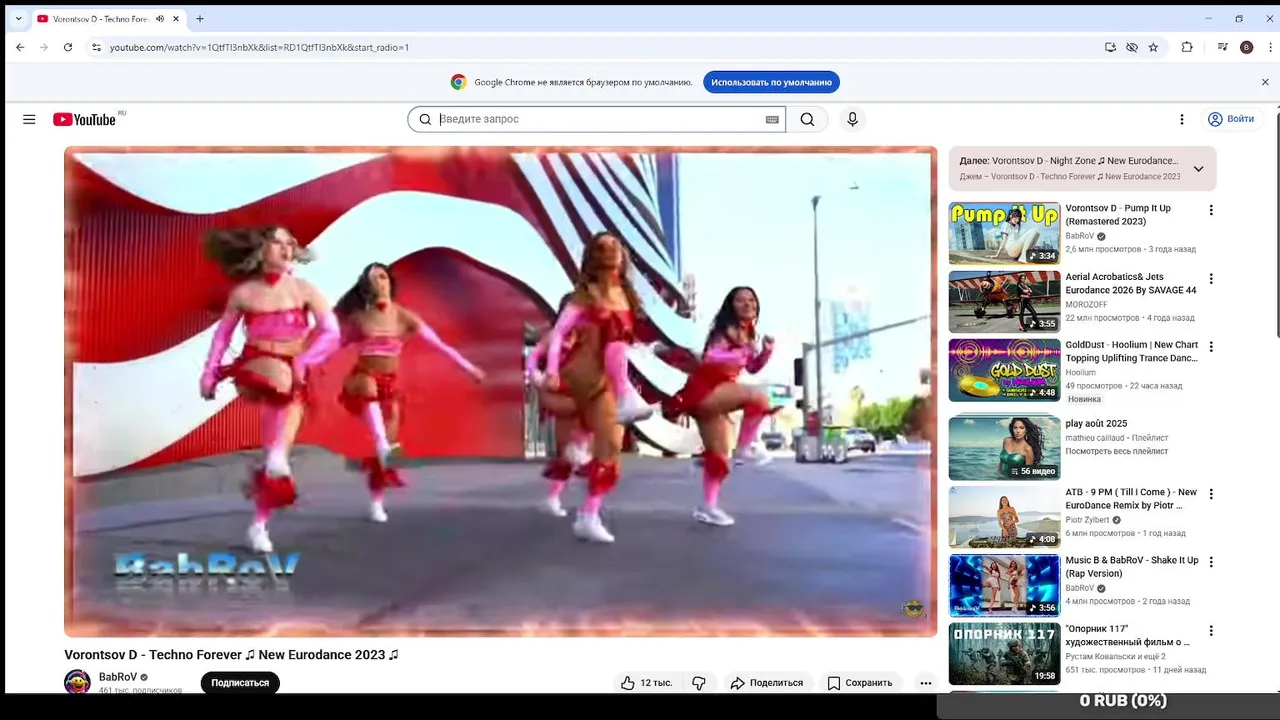
Task: Open ATB - 9 PM title link
Action: (1131, 498)
